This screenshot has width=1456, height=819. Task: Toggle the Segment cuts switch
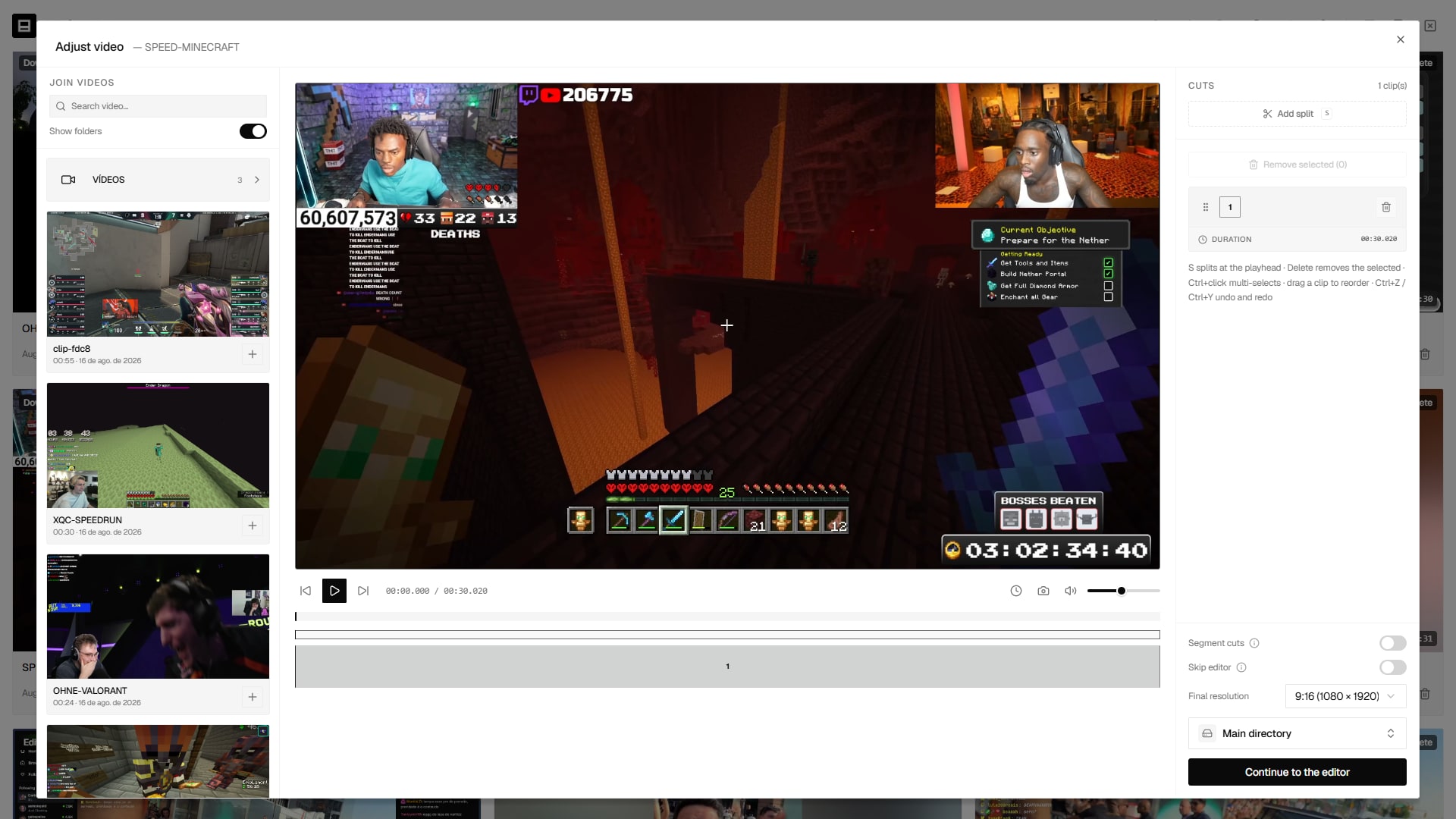[x=1392, y=643]
